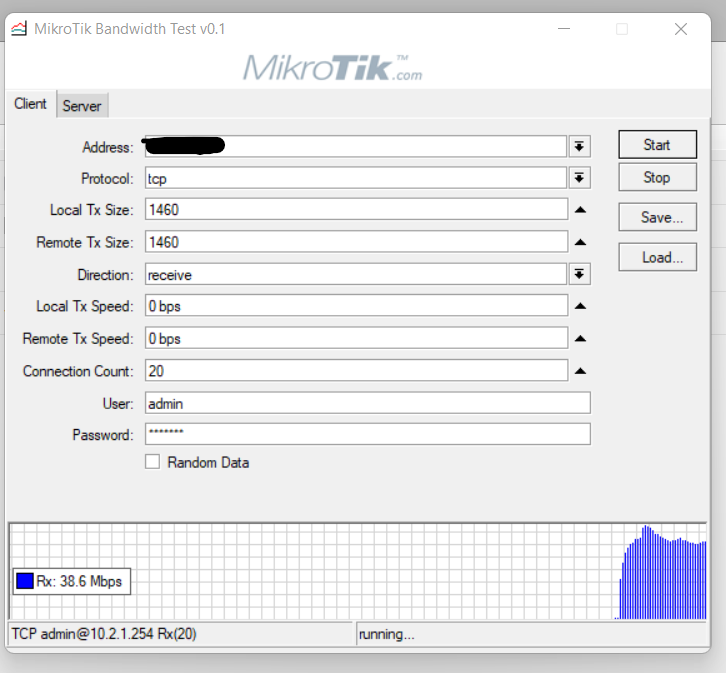
Task: Open the Address dropdown arrow
Action: 579,147
